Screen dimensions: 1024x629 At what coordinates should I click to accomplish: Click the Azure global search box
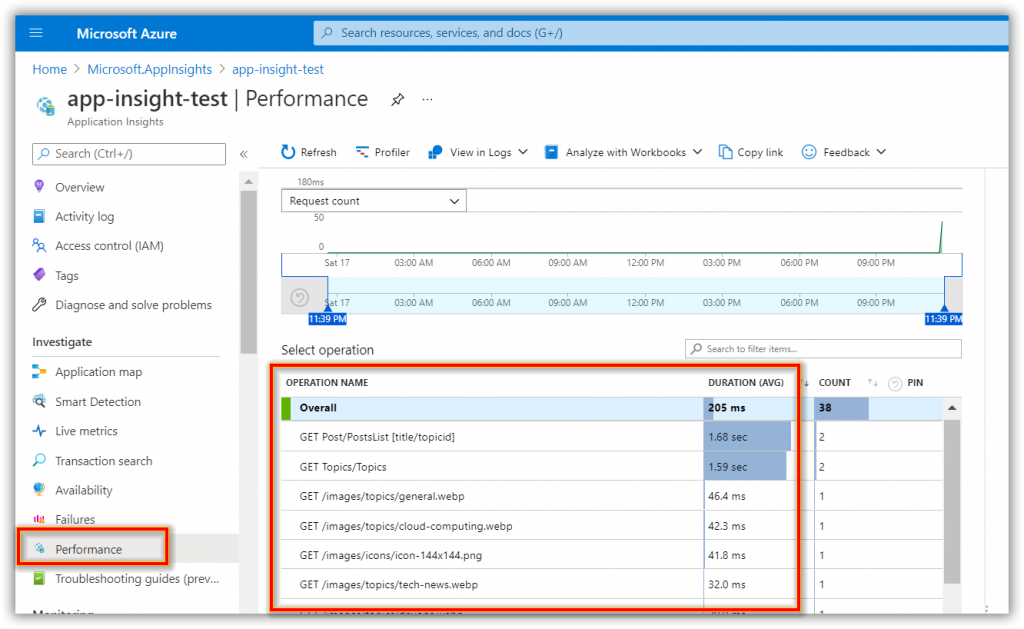[660, 33]
